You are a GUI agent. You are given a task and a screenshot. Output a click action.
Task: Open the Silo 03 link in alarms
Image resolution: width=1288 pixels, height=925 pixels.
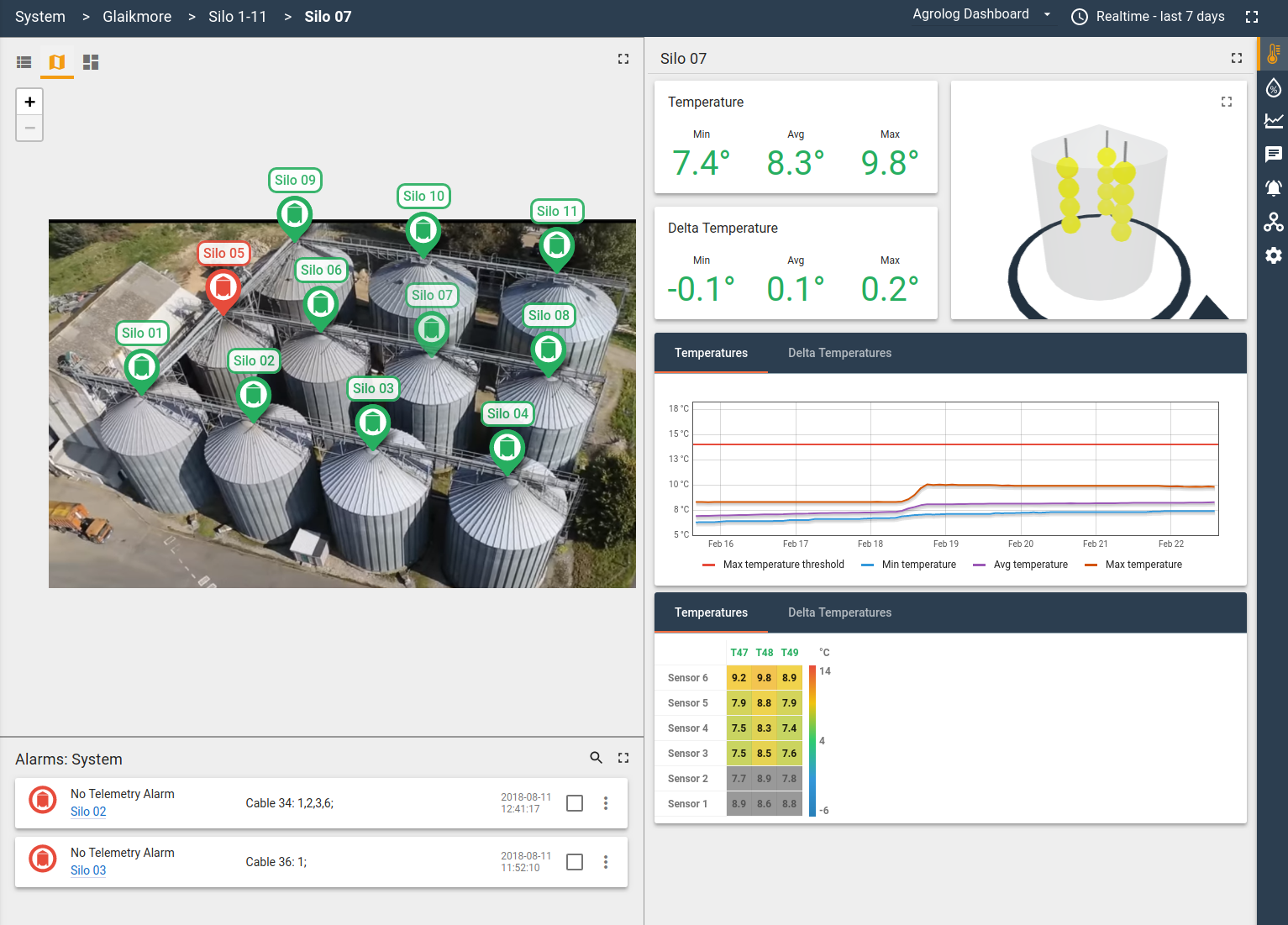click(88, 870)
